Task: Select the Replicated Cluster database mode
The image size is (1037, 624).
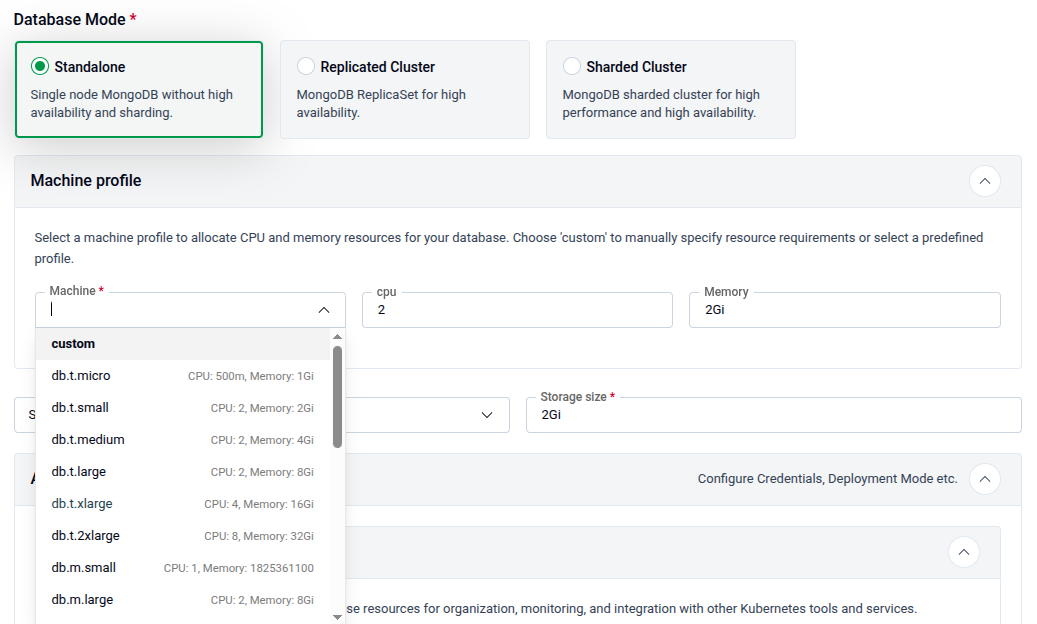Action: coord(305,67)
